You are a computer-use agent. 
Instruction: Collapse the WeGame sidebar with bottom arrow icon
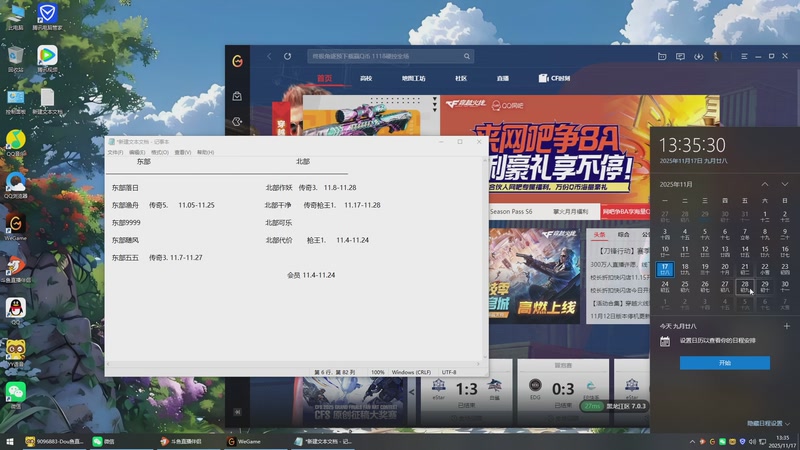tap(237, 412)
